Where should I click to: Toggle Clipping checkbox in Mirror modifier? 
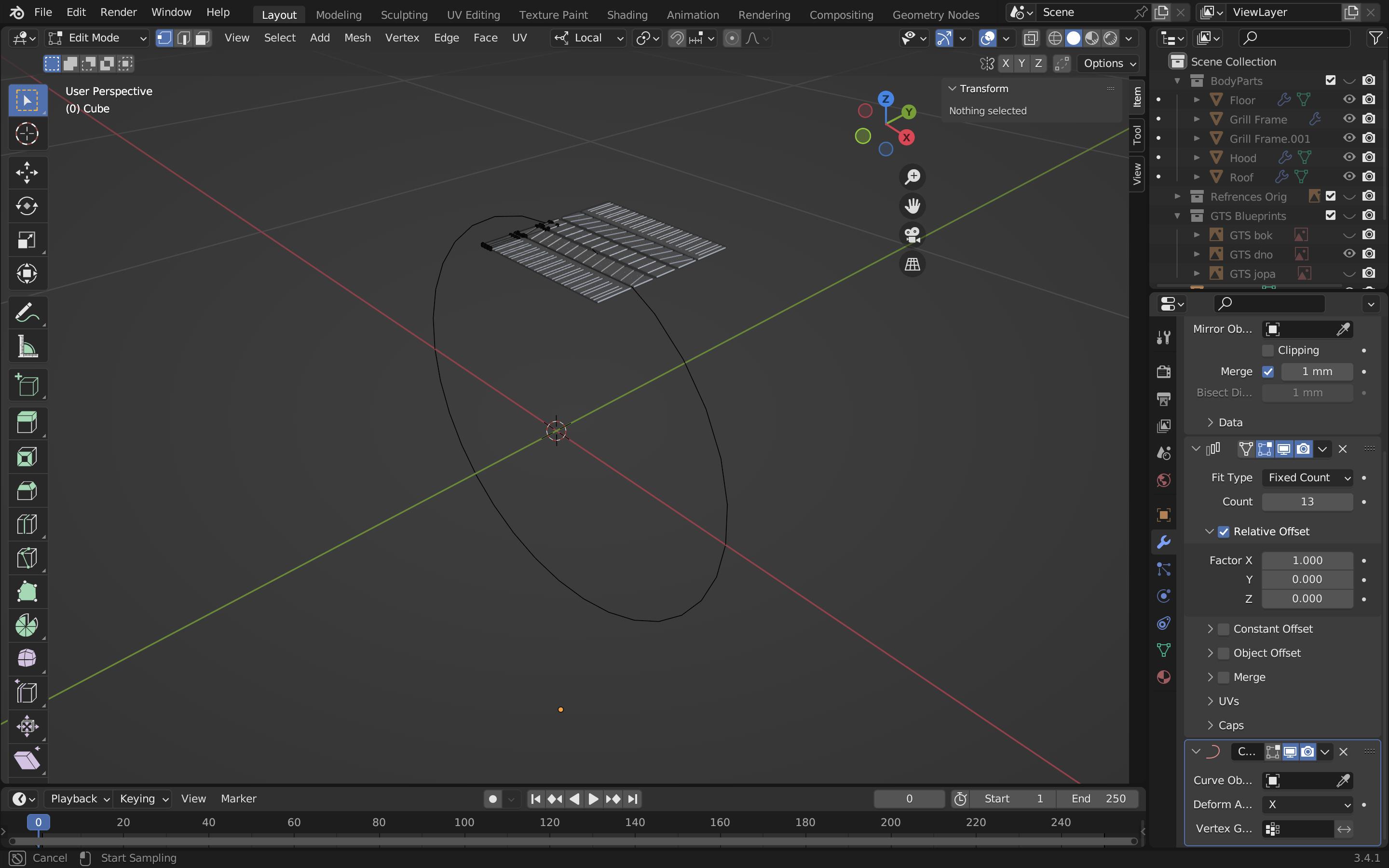click(1268, 350)
